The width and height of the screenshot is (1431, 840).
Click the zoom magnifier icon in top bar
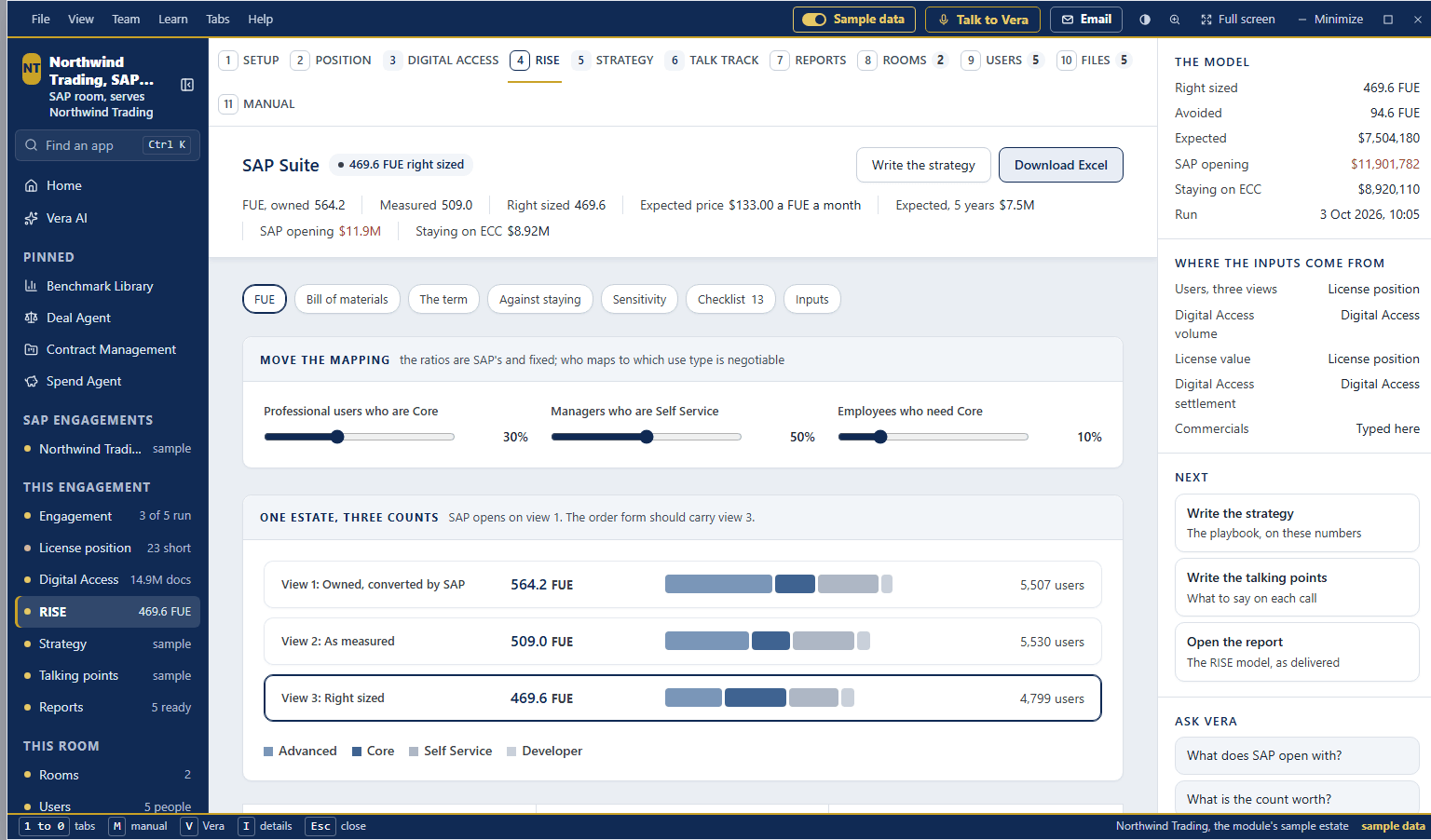click(x=1175, y=20)
